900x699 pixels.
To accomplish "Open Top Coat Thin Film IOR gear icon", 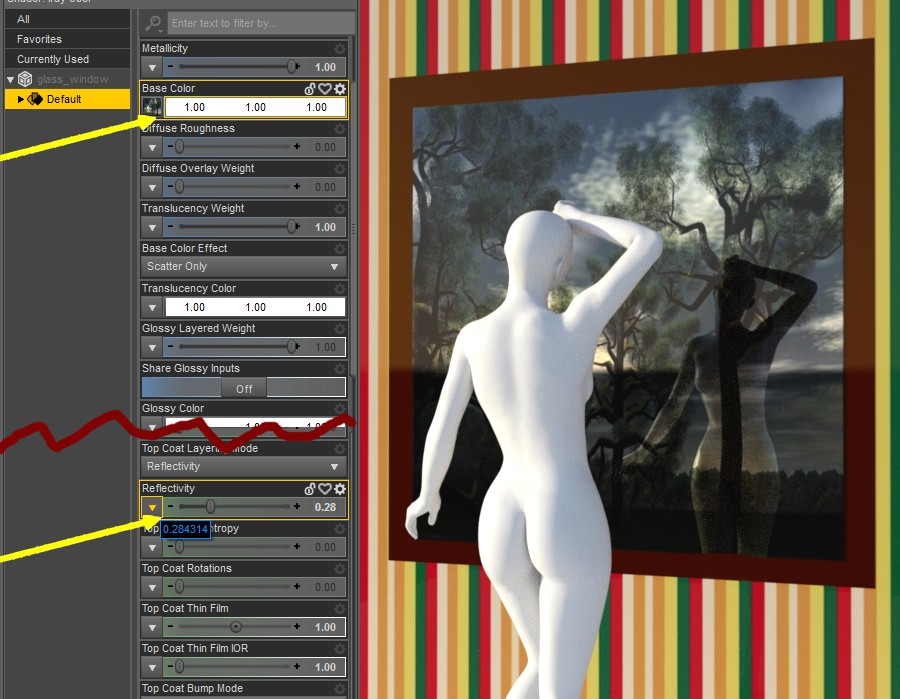I will click(x=340, y=648).
